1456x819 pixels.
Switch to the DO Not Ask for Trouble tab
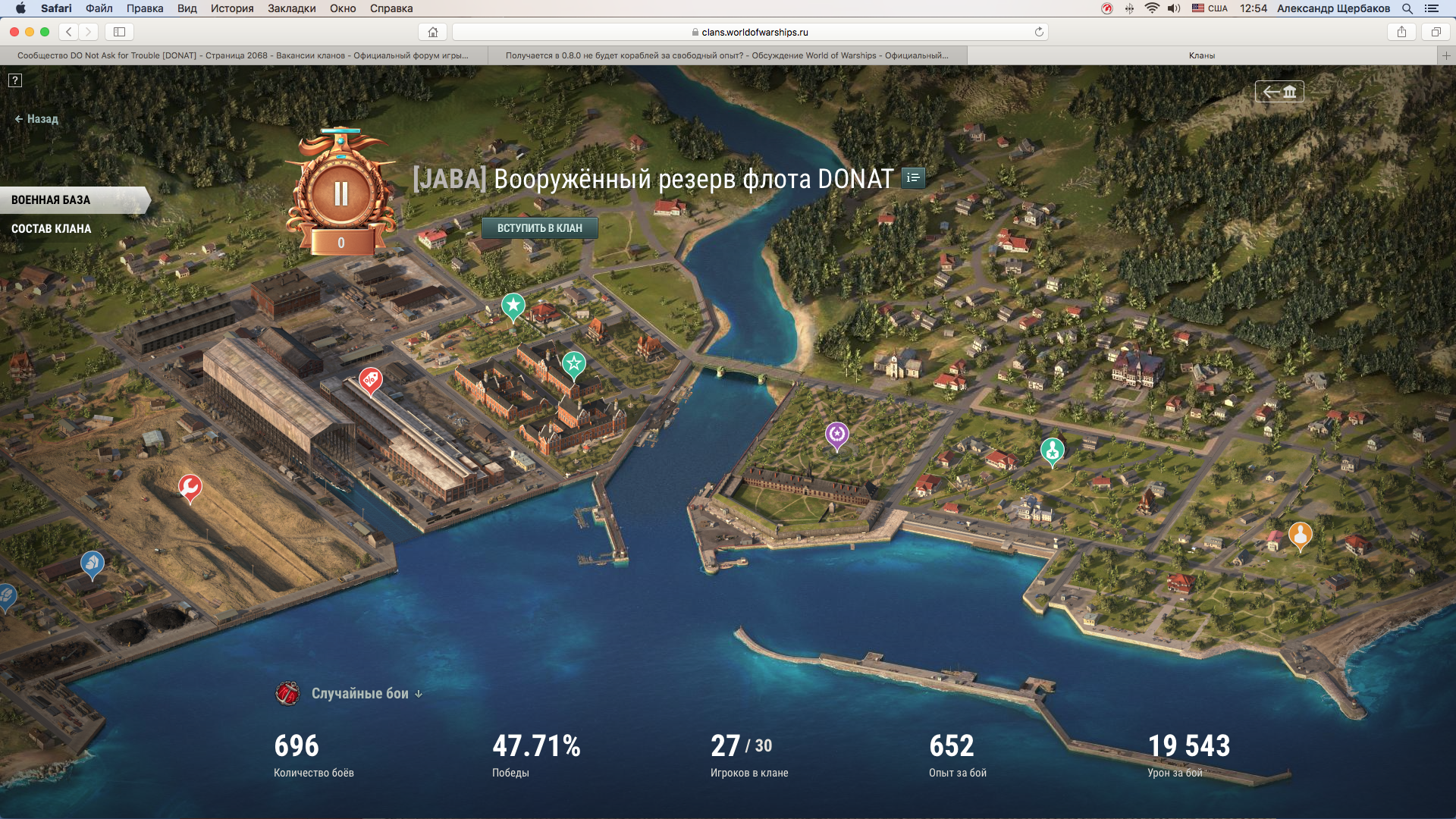tap(243, 55)
